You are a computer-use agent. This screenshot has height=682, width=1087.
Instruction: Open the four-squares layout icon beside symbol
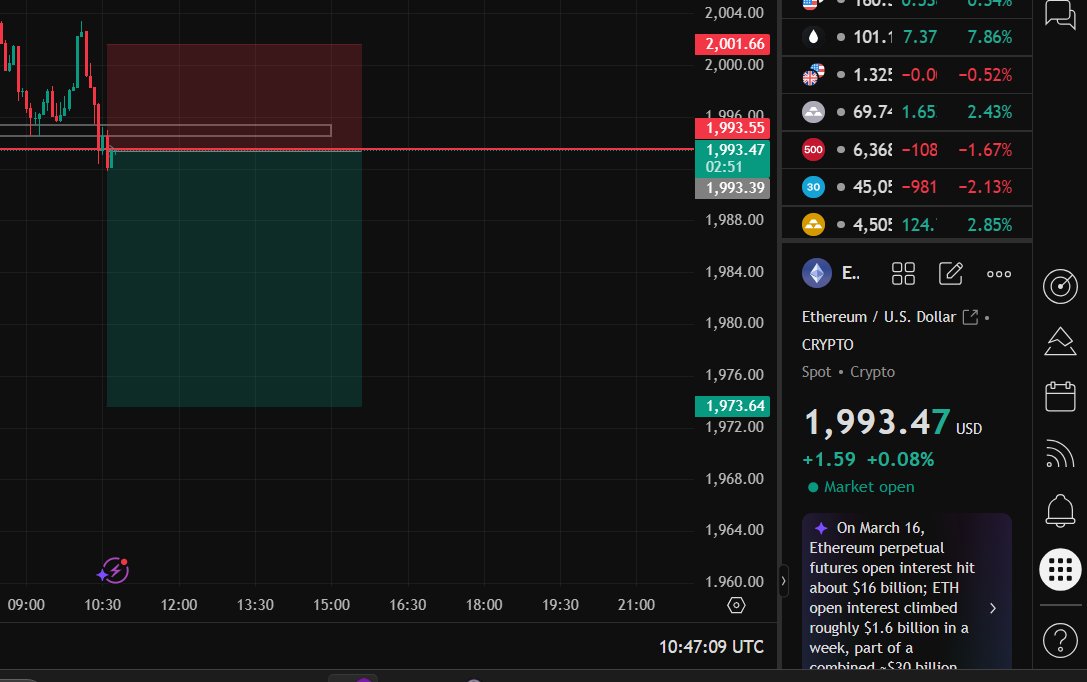tap(903, 273)
